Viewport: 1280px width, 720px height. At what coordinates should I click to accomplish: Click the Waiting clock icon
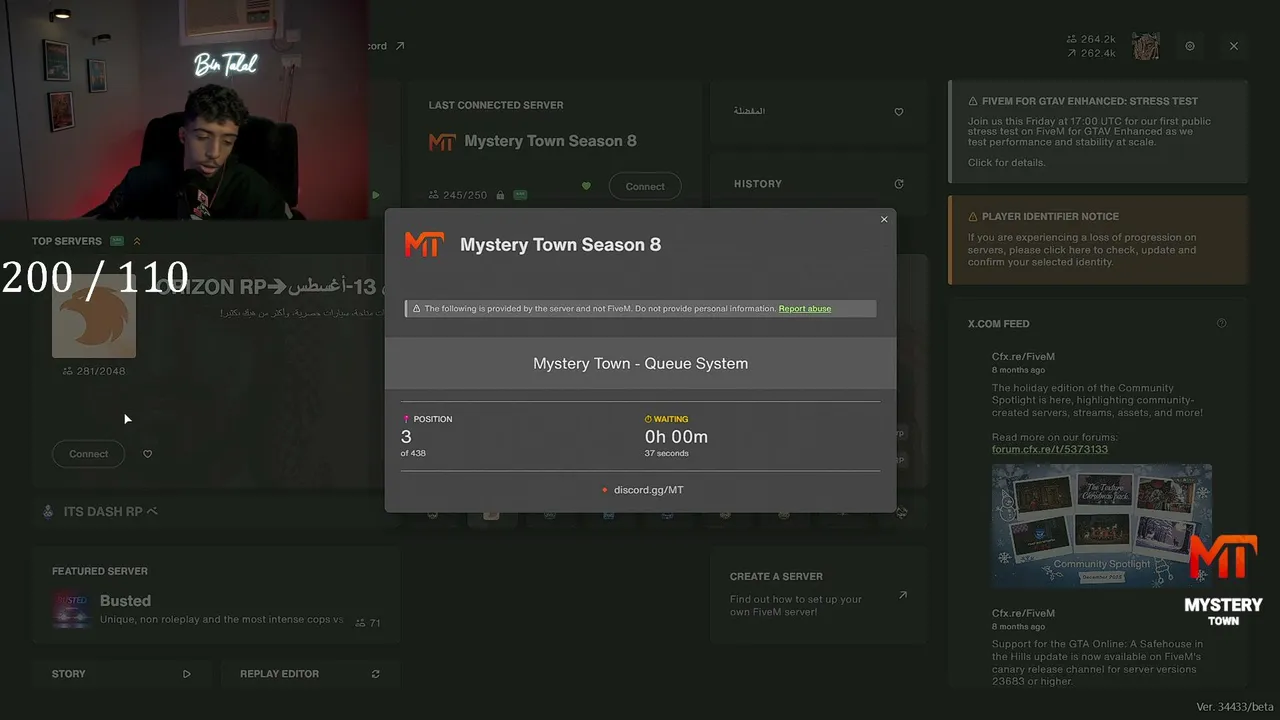click(648, 419)
